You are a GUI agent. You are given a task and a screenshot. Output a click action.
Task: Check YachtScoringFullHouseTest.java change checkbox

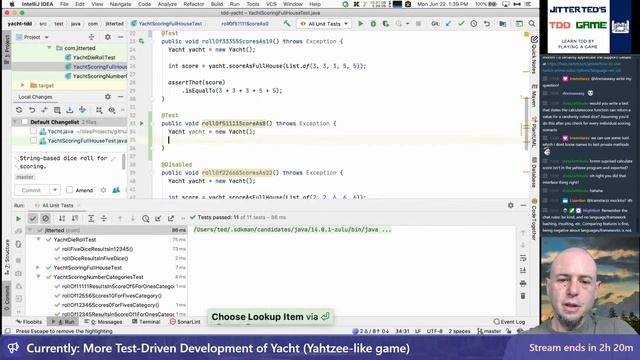tap(33, 140)
